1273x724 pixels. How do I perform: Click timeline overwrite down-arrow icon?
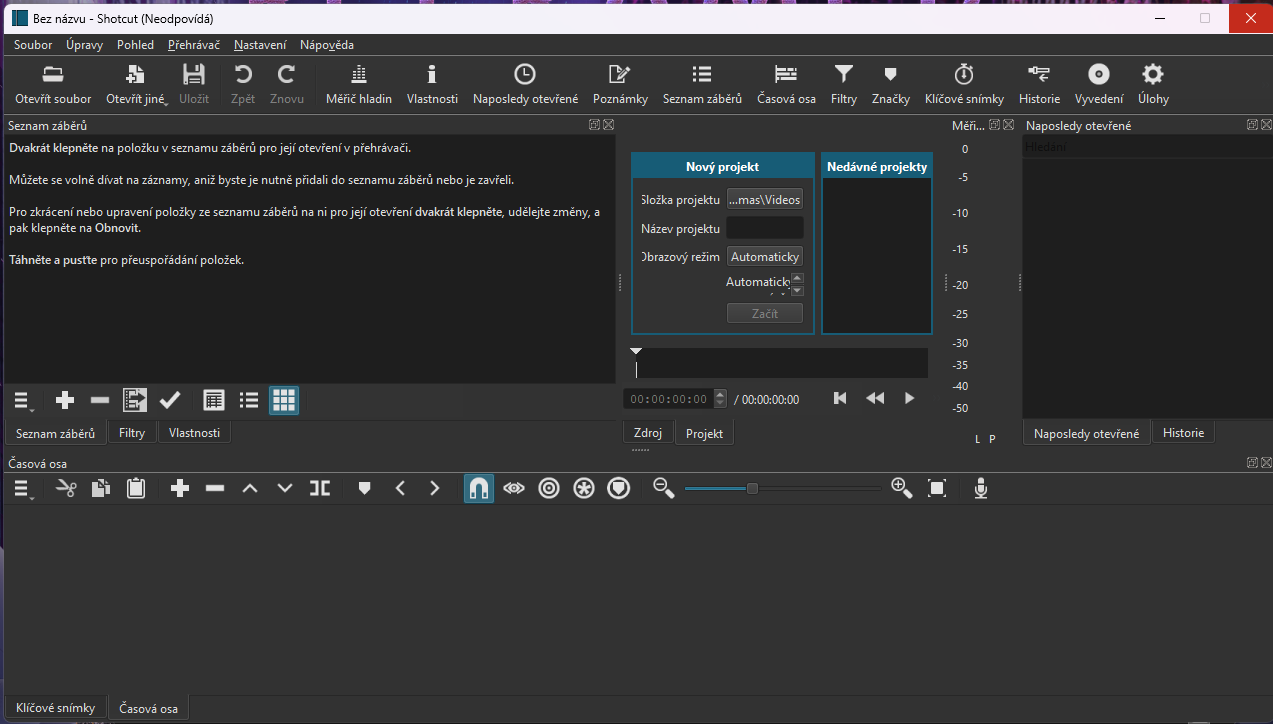tap(285, 488)
